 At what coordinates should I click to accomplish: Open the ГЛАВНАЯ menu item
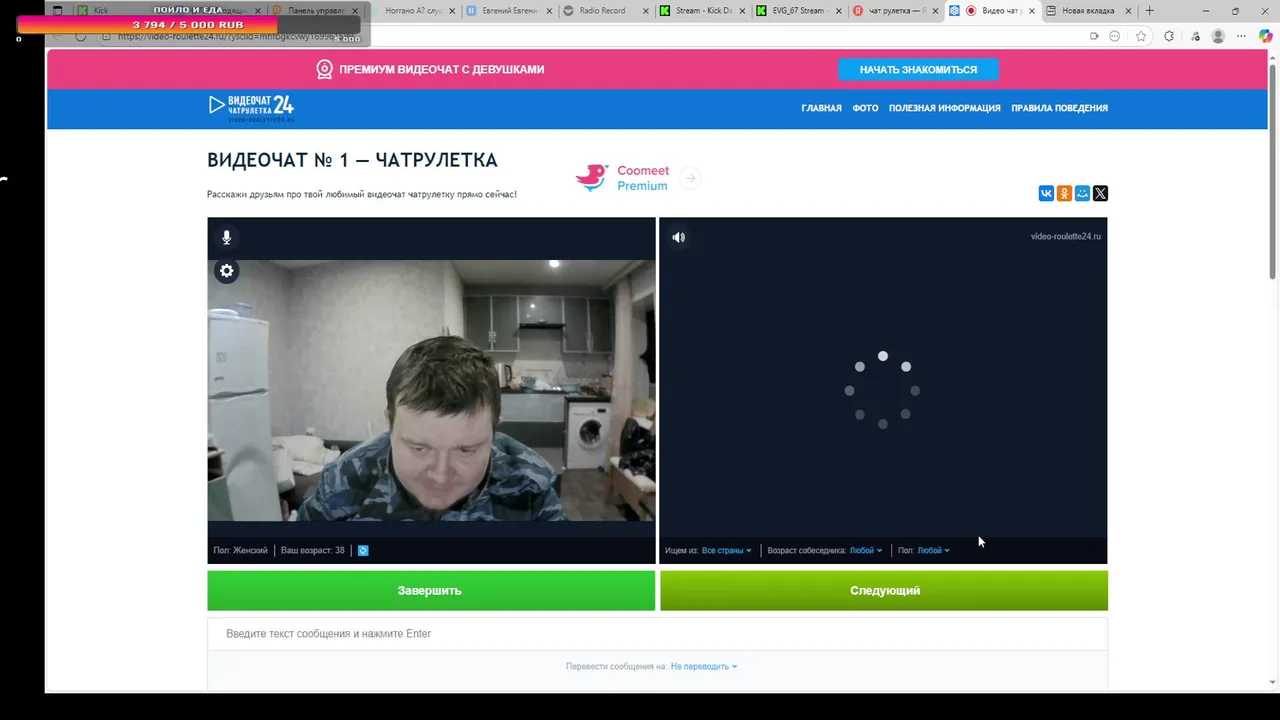(821, 108)
